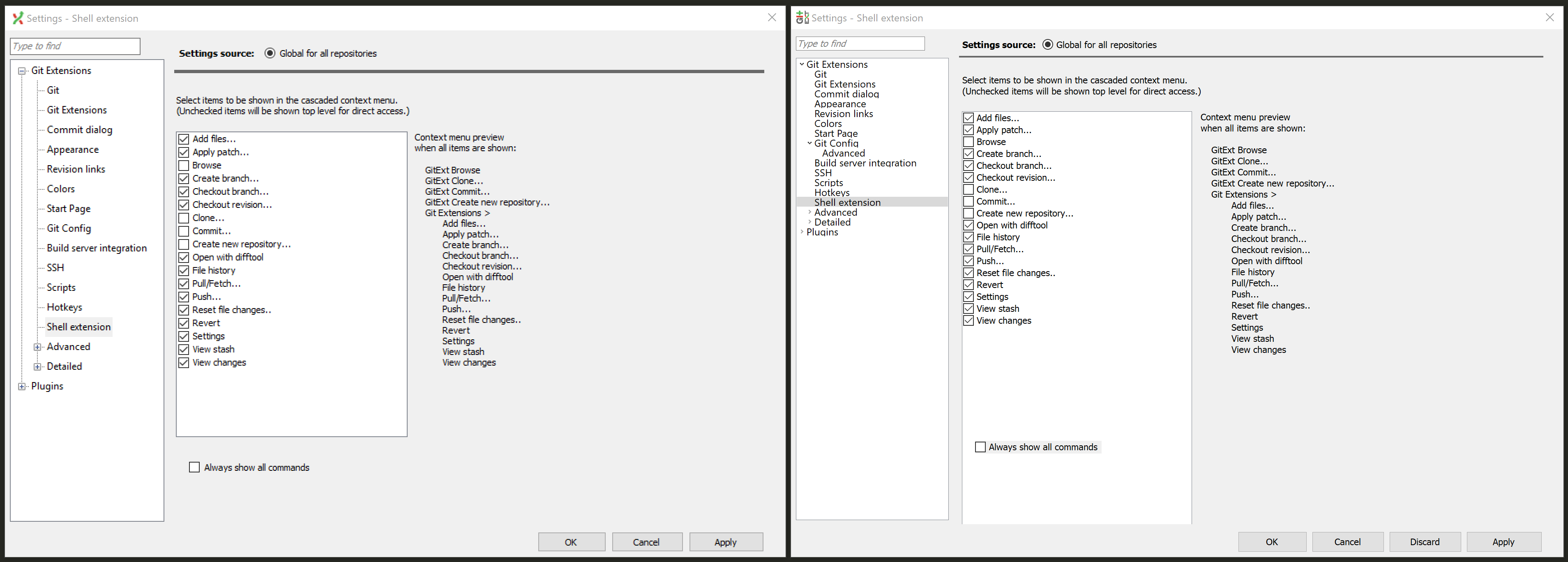Viewport: 1568px width, 562px height.
Task: Open the SSH page in right sidebar
Action: click(x=822, y=173)
